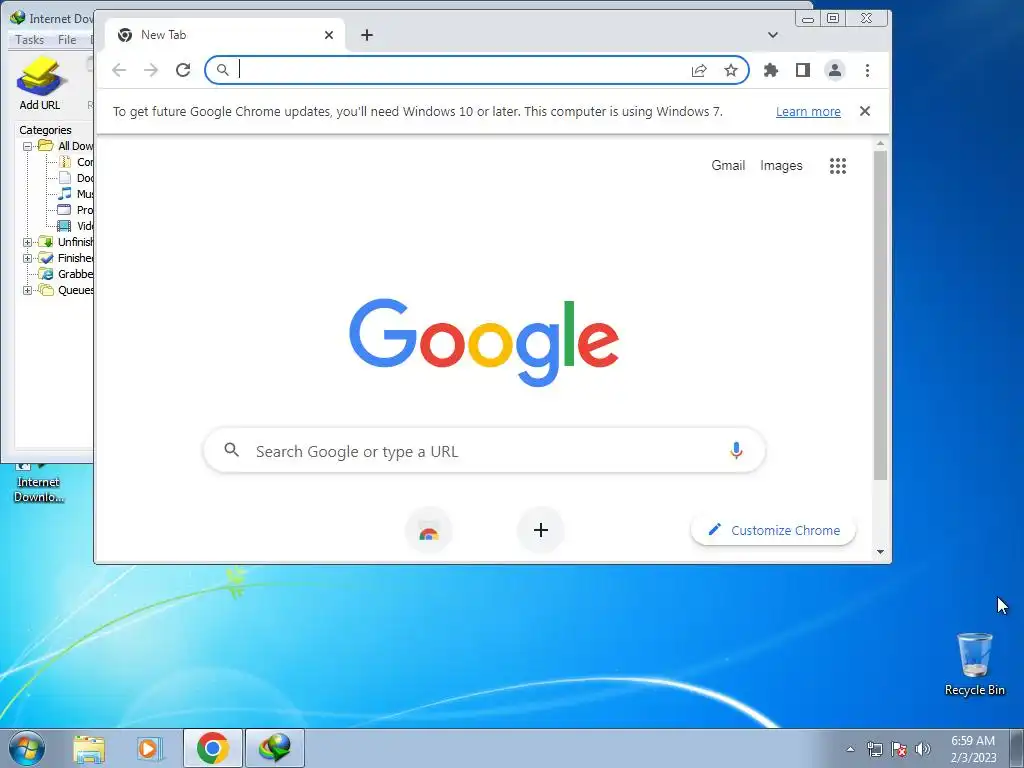Follow the Learn more link
The height and width of the screenshot is (768, 1024).
click(x=808, y=112)
